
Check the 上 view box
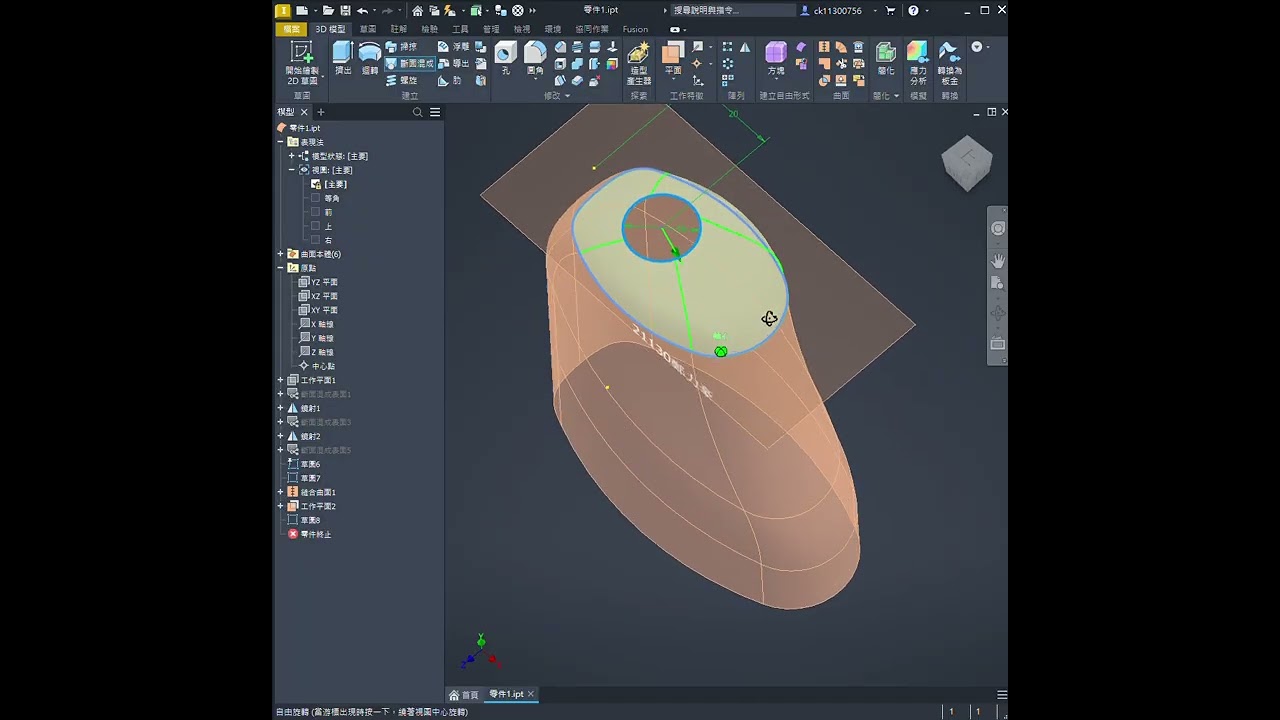point(316,226)
